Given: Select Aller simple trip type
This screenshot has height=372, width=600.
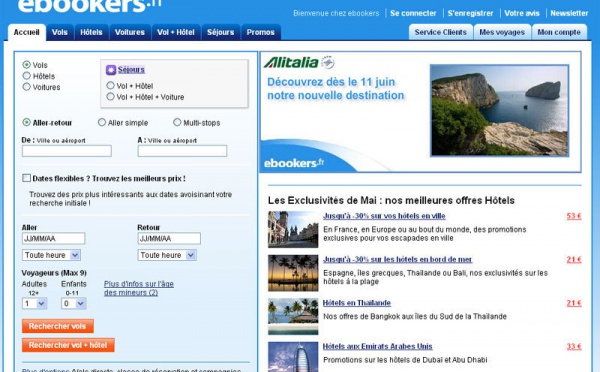Looking at the screenshot, I should click(102, 122).
